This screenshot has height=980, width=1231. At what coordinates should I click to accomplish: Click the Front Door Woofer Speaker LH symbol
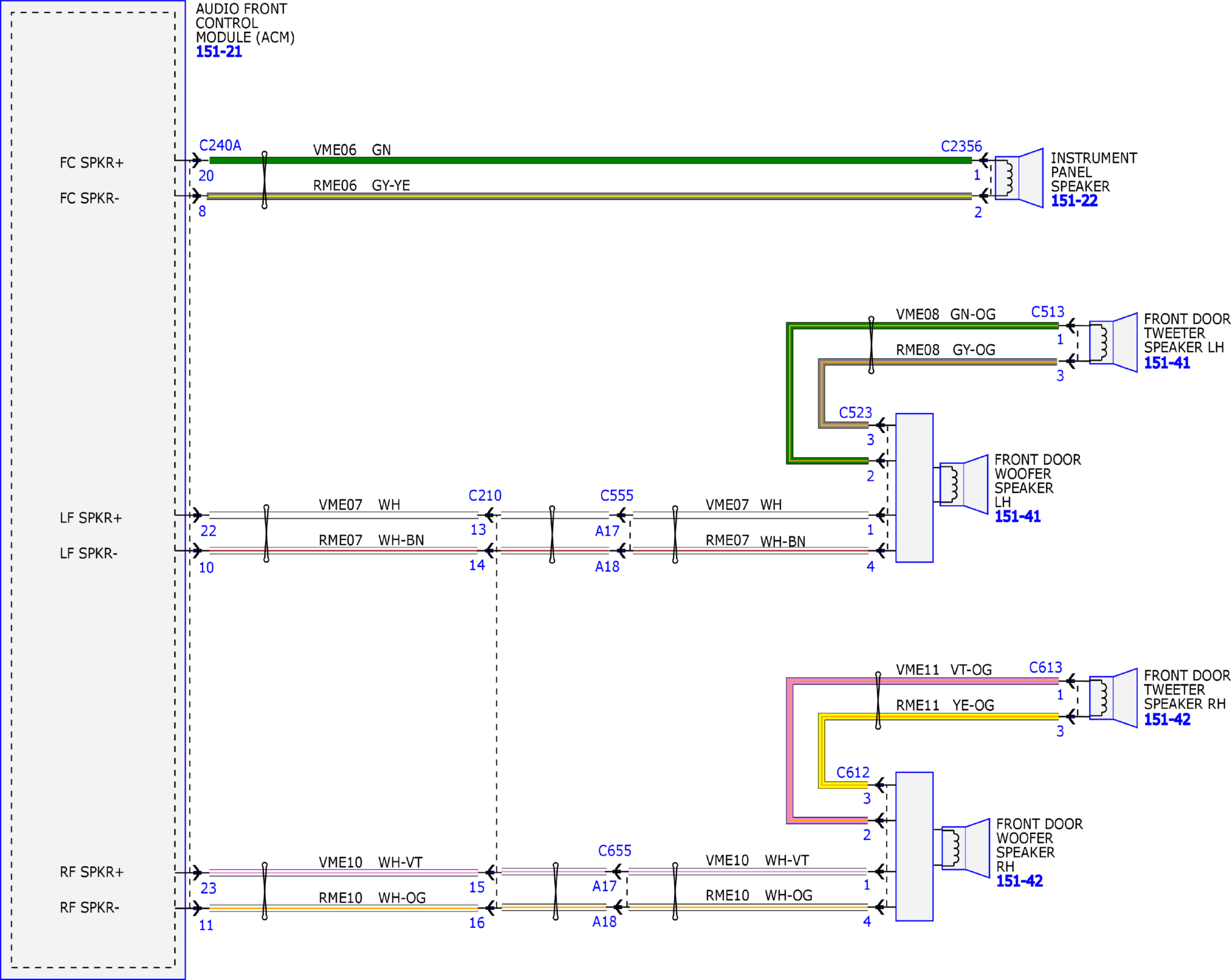tap(964, 484)
